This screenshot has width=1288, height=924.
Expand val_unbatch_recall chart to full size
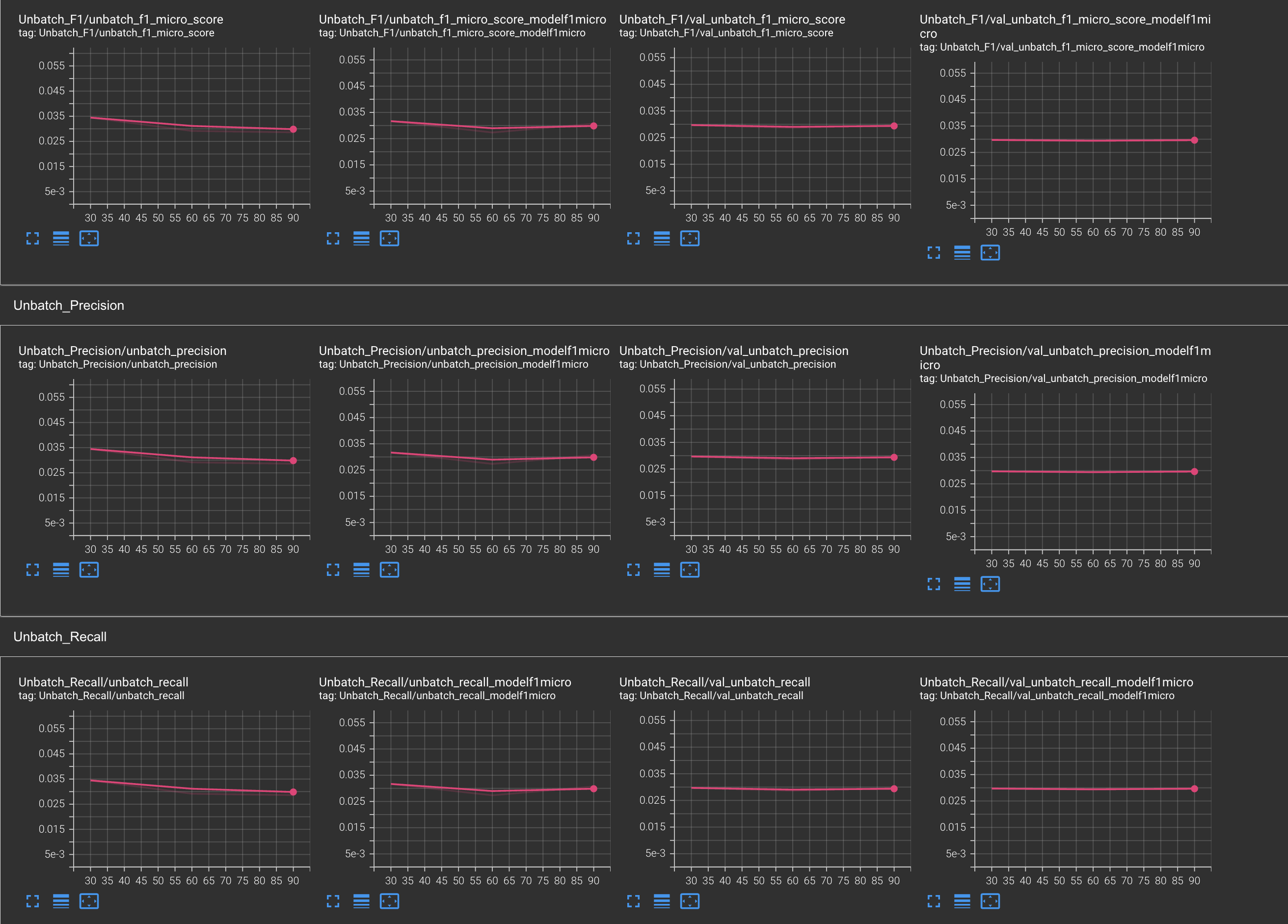click(633, 901)
